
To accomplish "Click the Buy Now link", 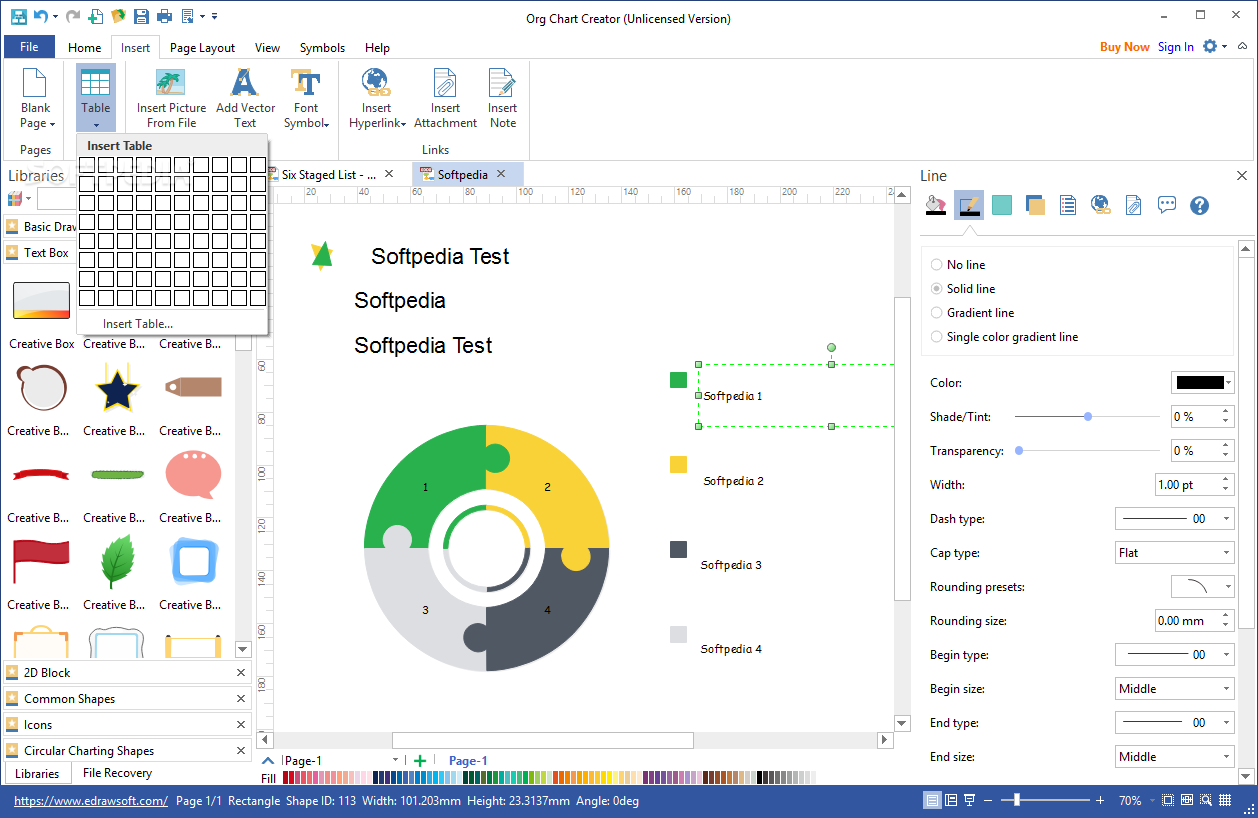I will [1125, 47].
